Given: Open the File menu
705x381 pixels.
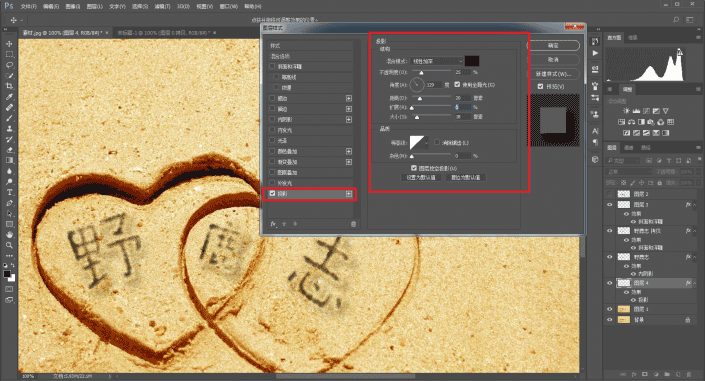Looking at the screenshot, I should pyautogui.click(x=28, y=6).
